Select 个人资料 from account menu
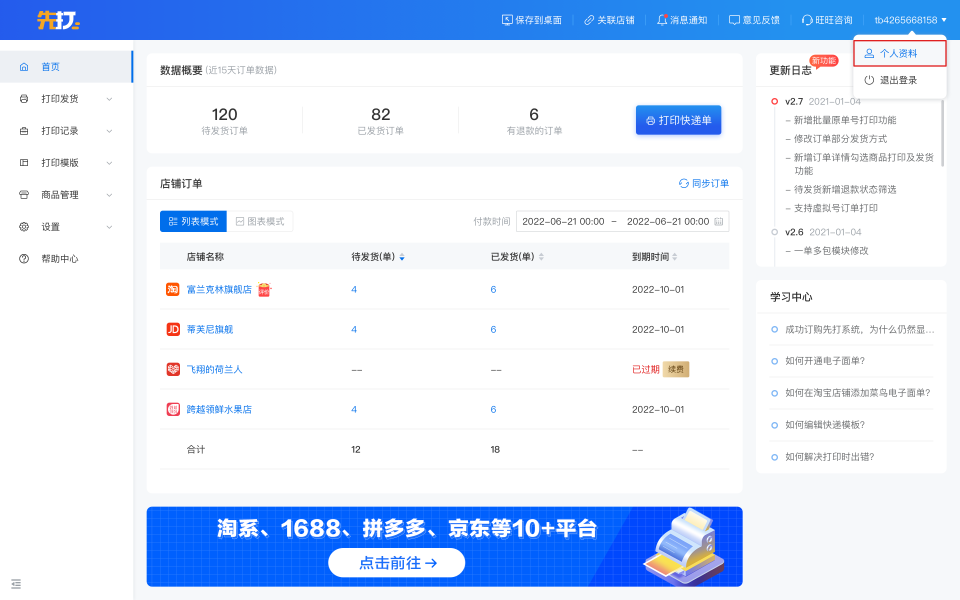 pyautogui.click(x=899, y=53)
